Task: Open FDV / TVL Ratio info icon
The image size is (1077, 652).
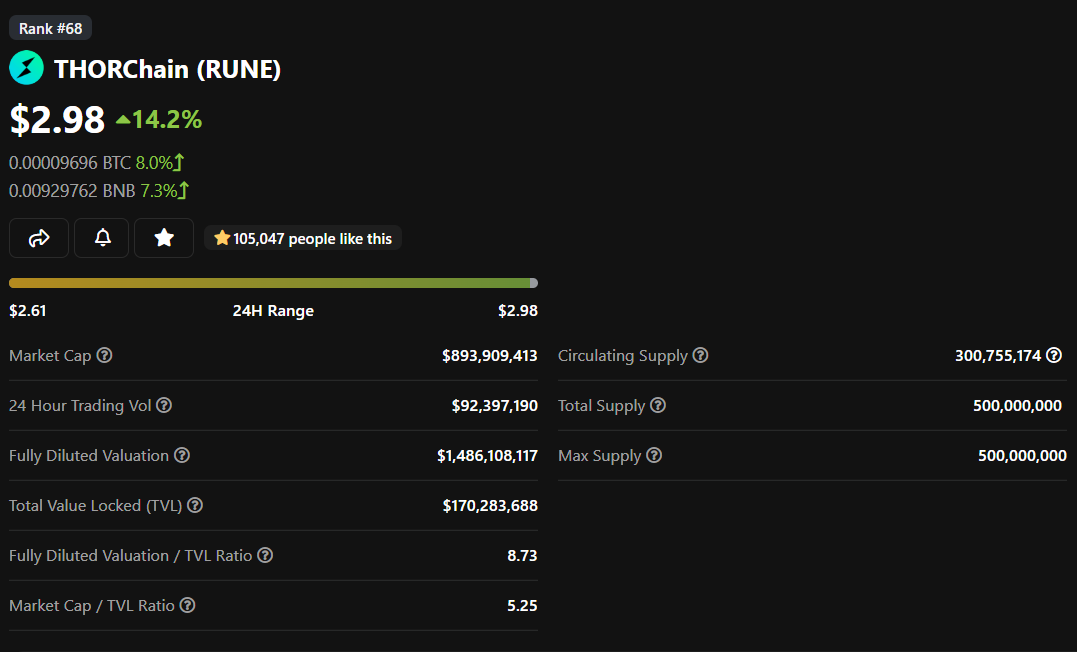Action: click(x=265, y=555)
